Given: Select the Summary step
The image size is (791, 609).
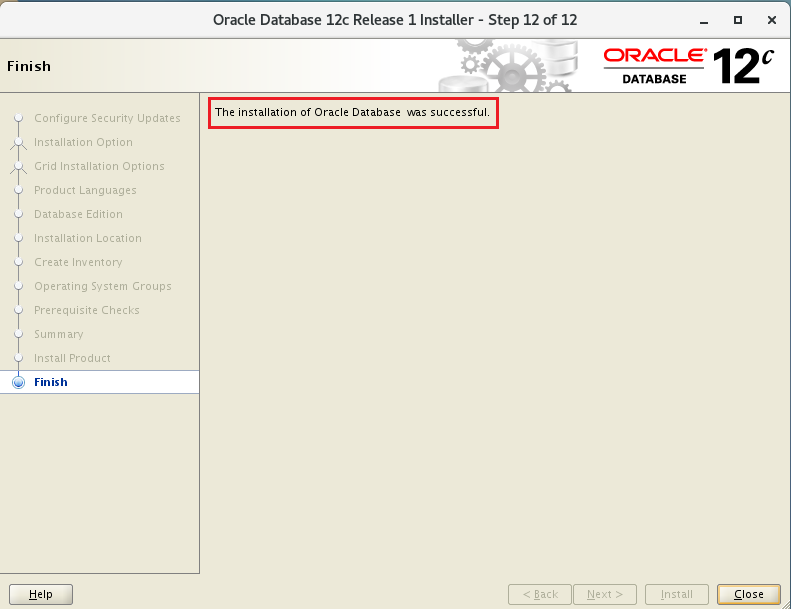Looking at the screenshot, I should pos(59,334).
